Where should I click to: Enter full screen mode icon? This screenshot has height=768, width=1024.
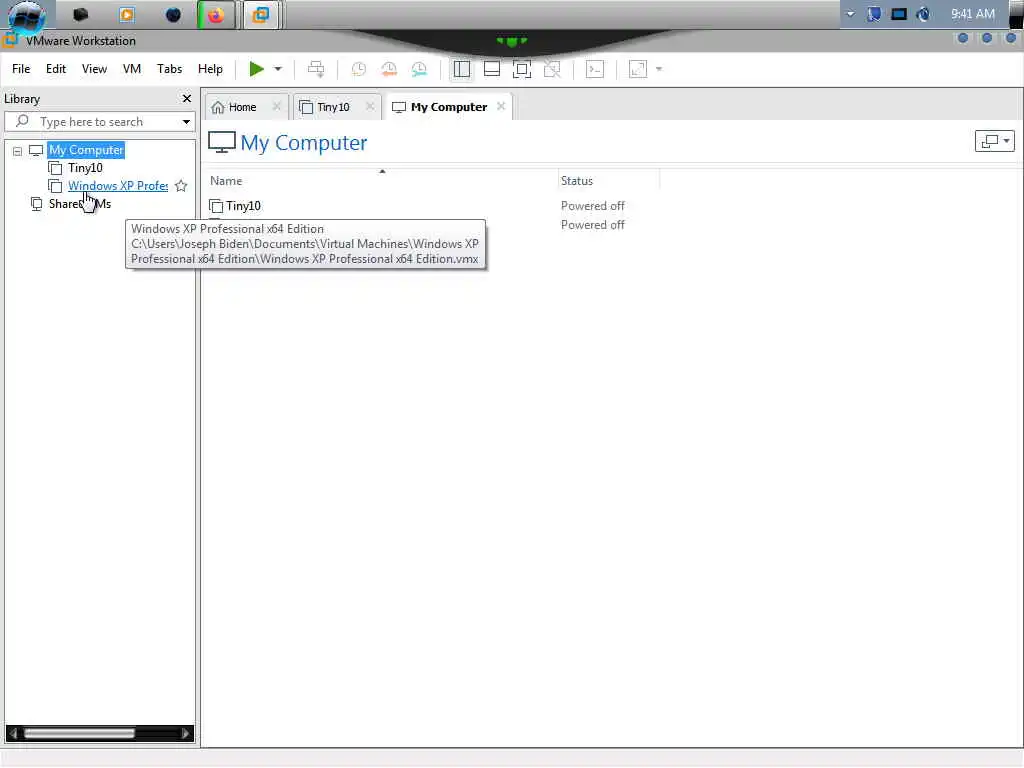pos(522,69)
